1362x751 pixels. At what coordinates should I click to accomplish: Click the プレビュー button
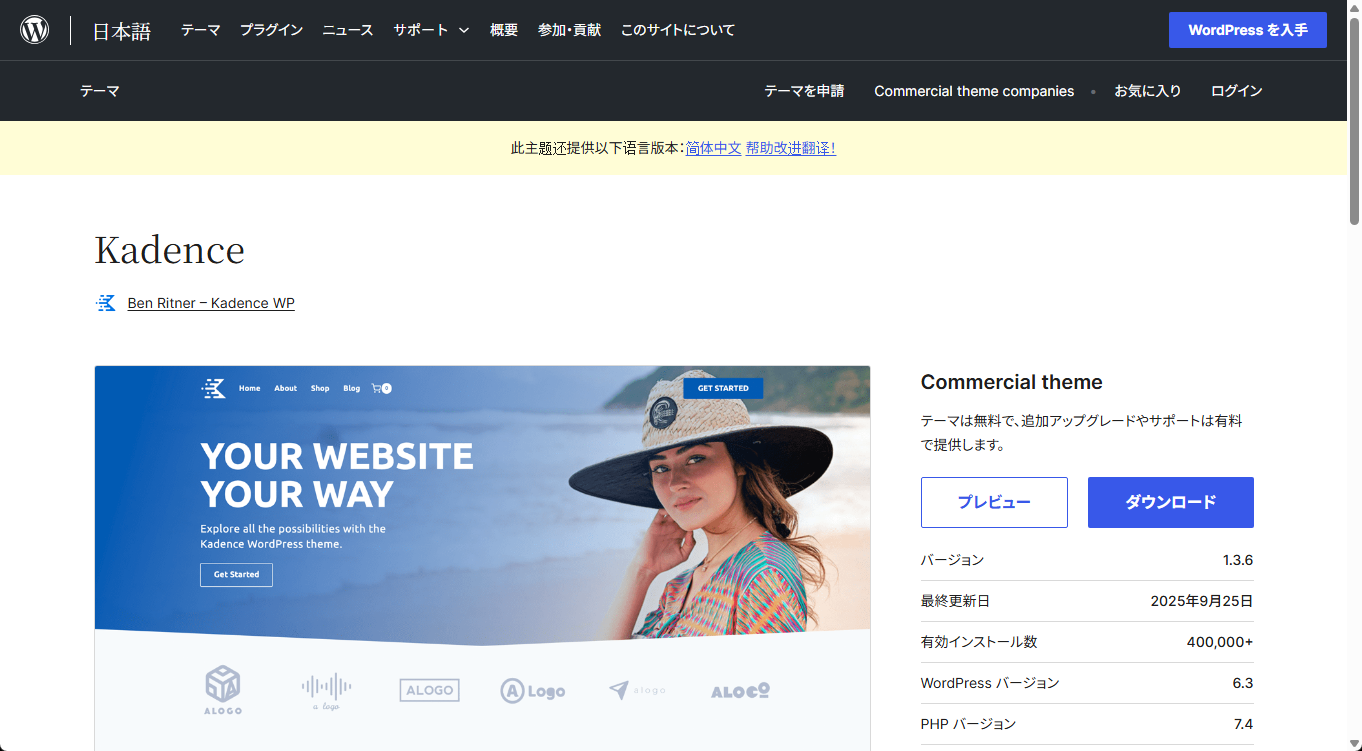[993, 502]
